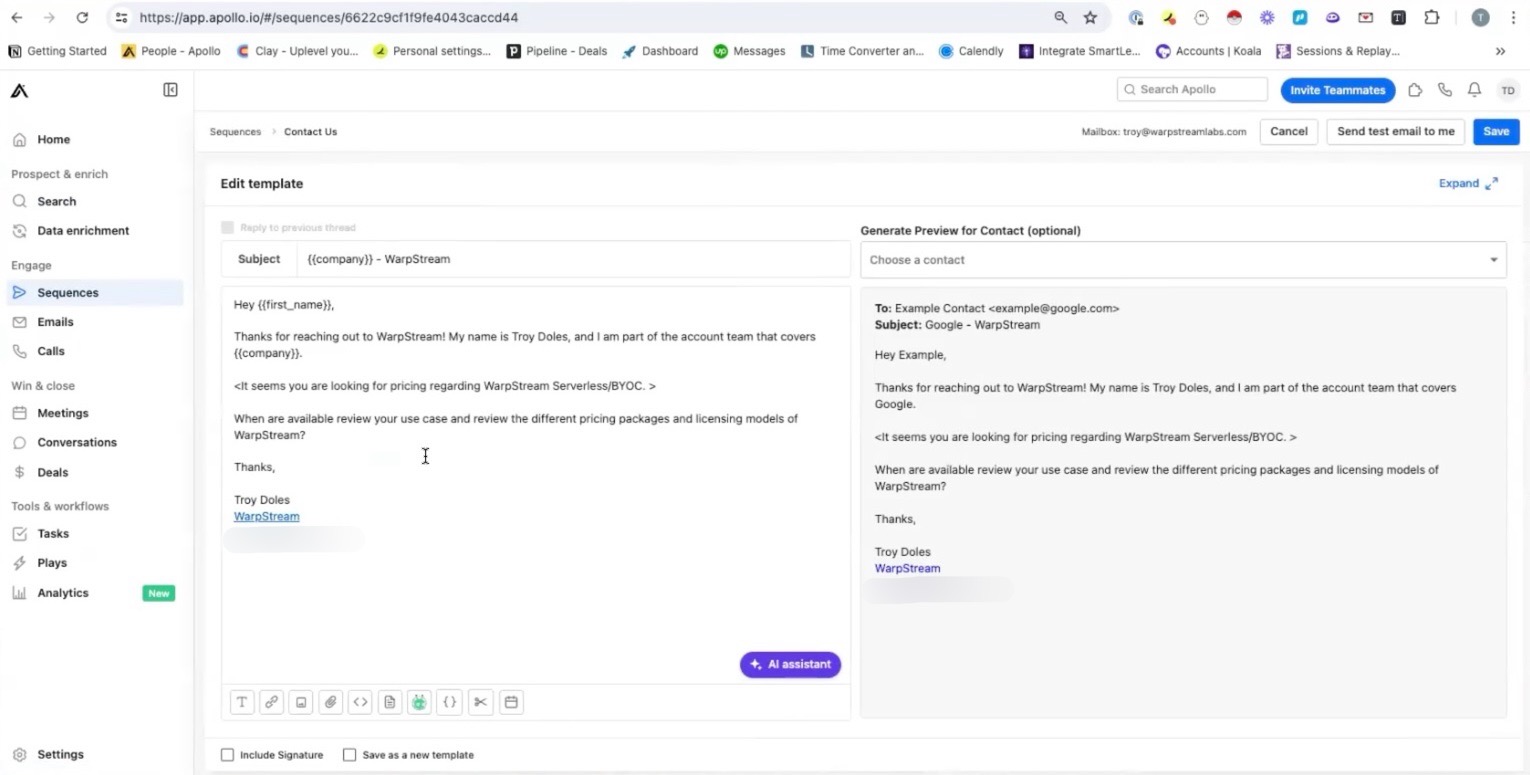Open the TD user avatar menu
This screenshot has width=1530, height=775.
[x=1508, y=90]
